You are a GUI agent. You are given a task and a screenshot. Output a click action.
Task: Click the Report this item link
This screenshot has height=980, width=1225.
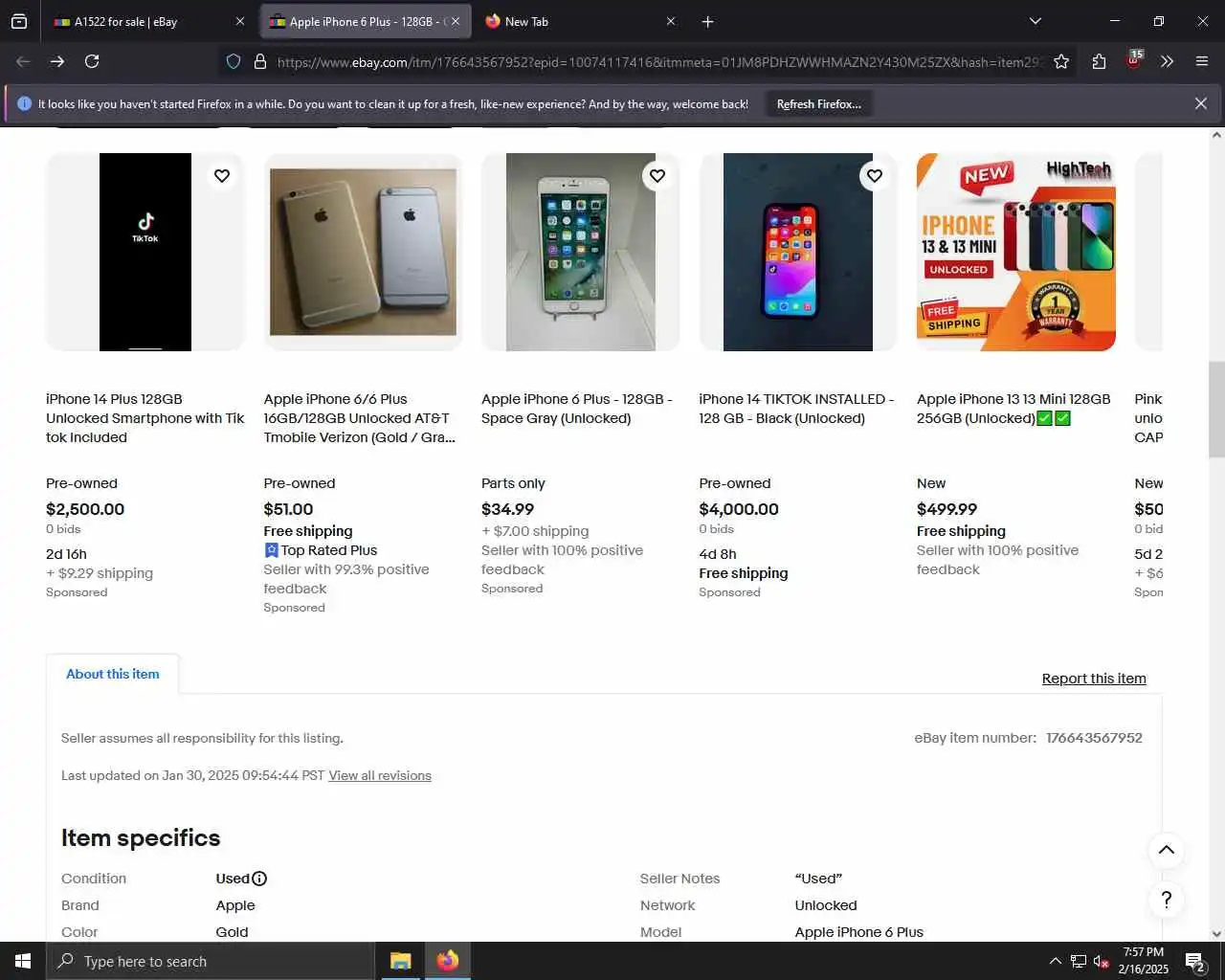1094,679
